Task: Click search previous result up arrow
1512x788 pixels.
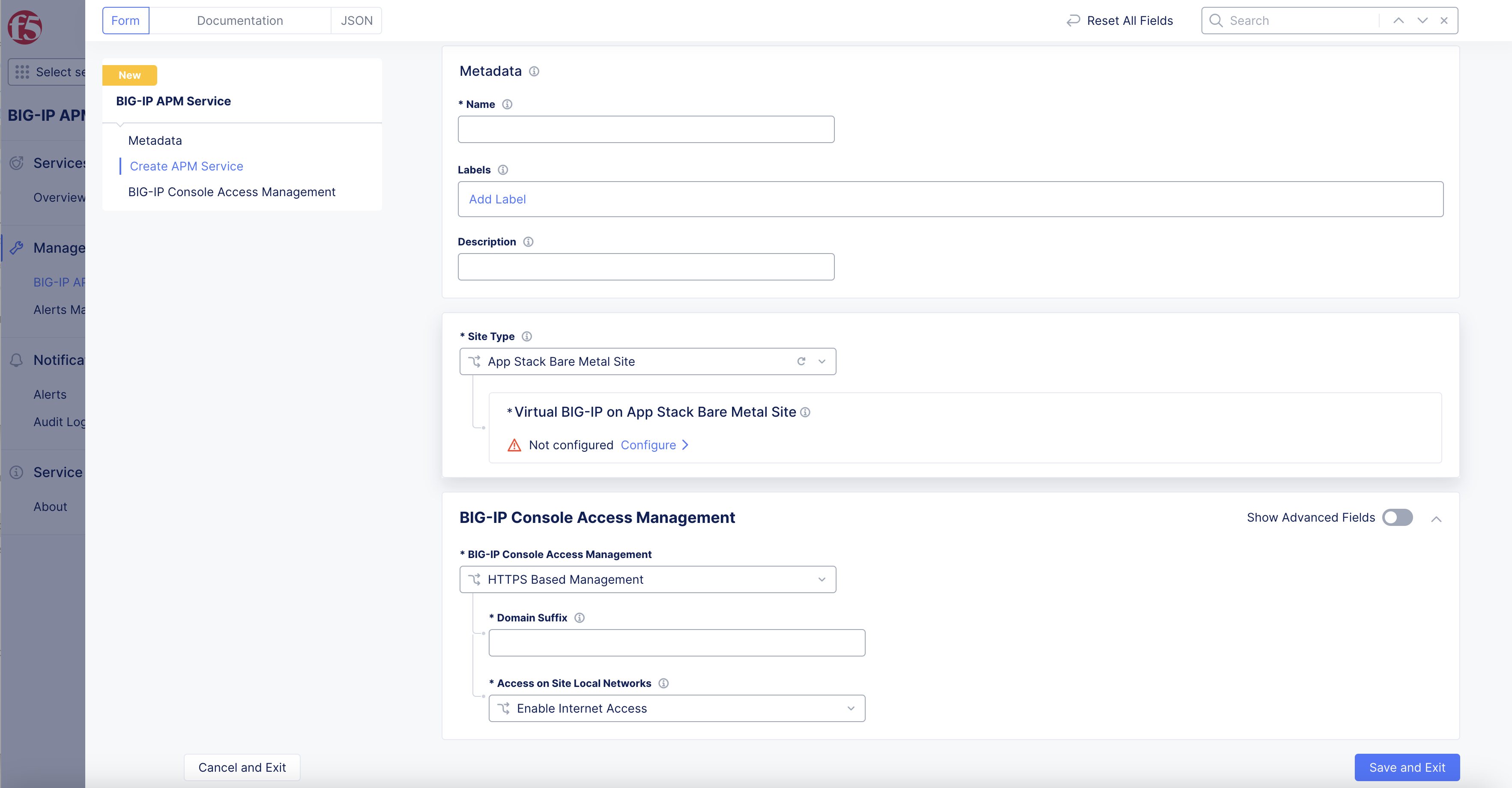Action: click(1399, 21)
